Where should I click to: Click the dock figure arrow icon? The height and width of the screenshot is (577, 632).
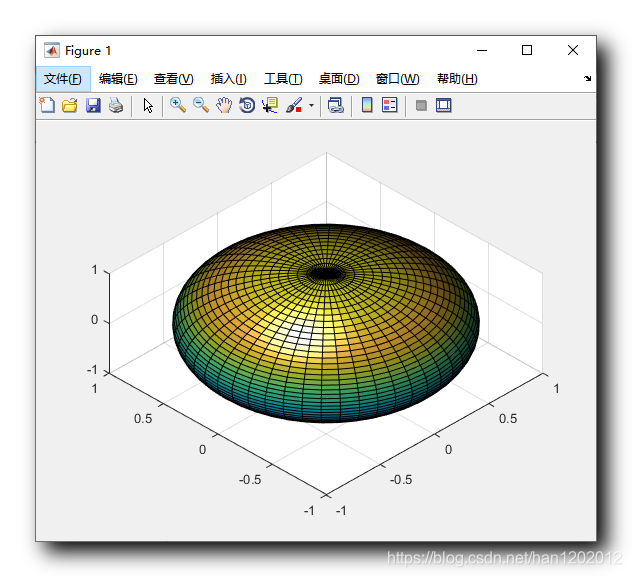(x=588, y=79)
